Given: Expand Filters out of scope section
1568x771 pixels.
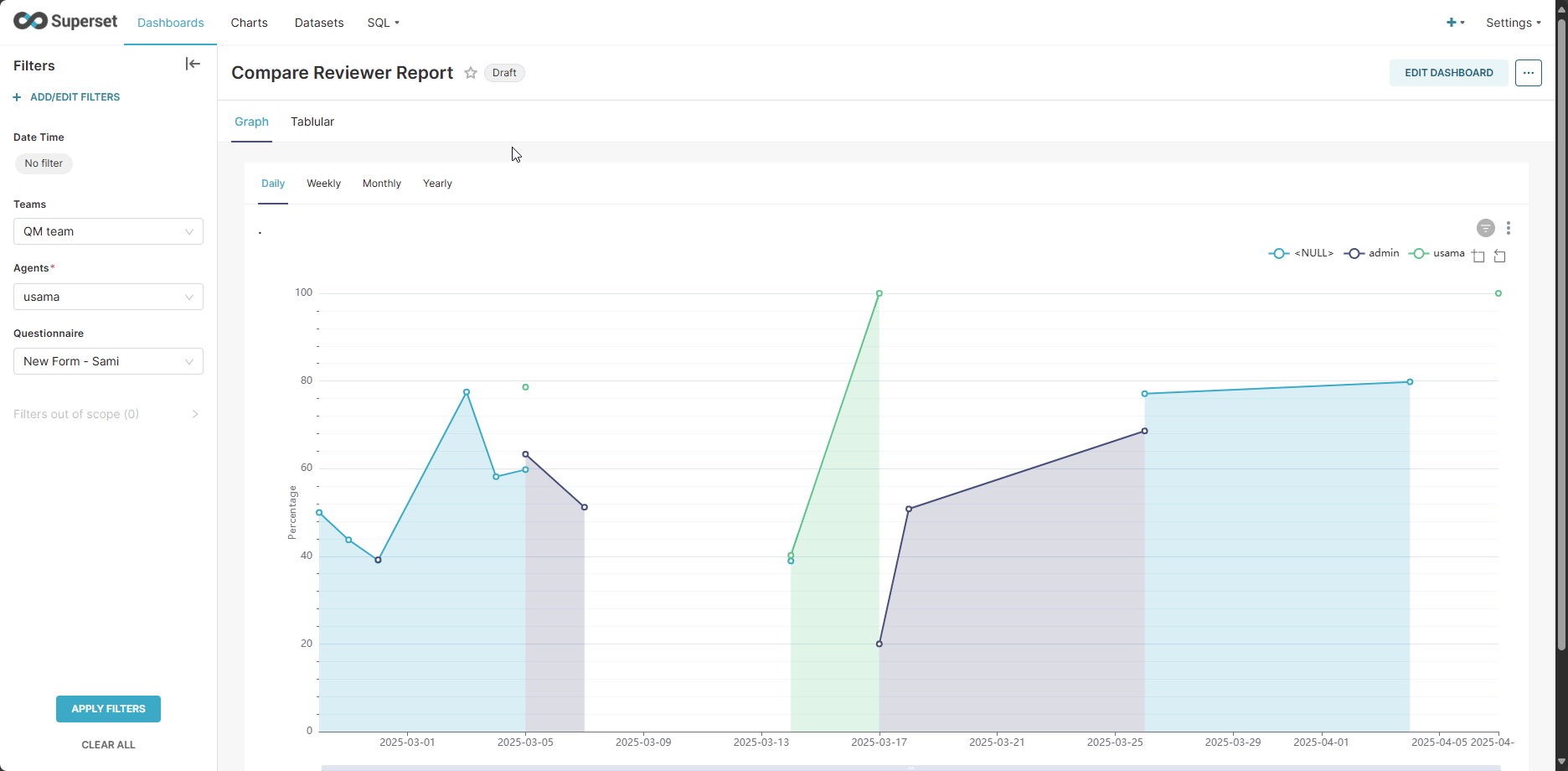Looking at the screenshot, I should [108, 413].
